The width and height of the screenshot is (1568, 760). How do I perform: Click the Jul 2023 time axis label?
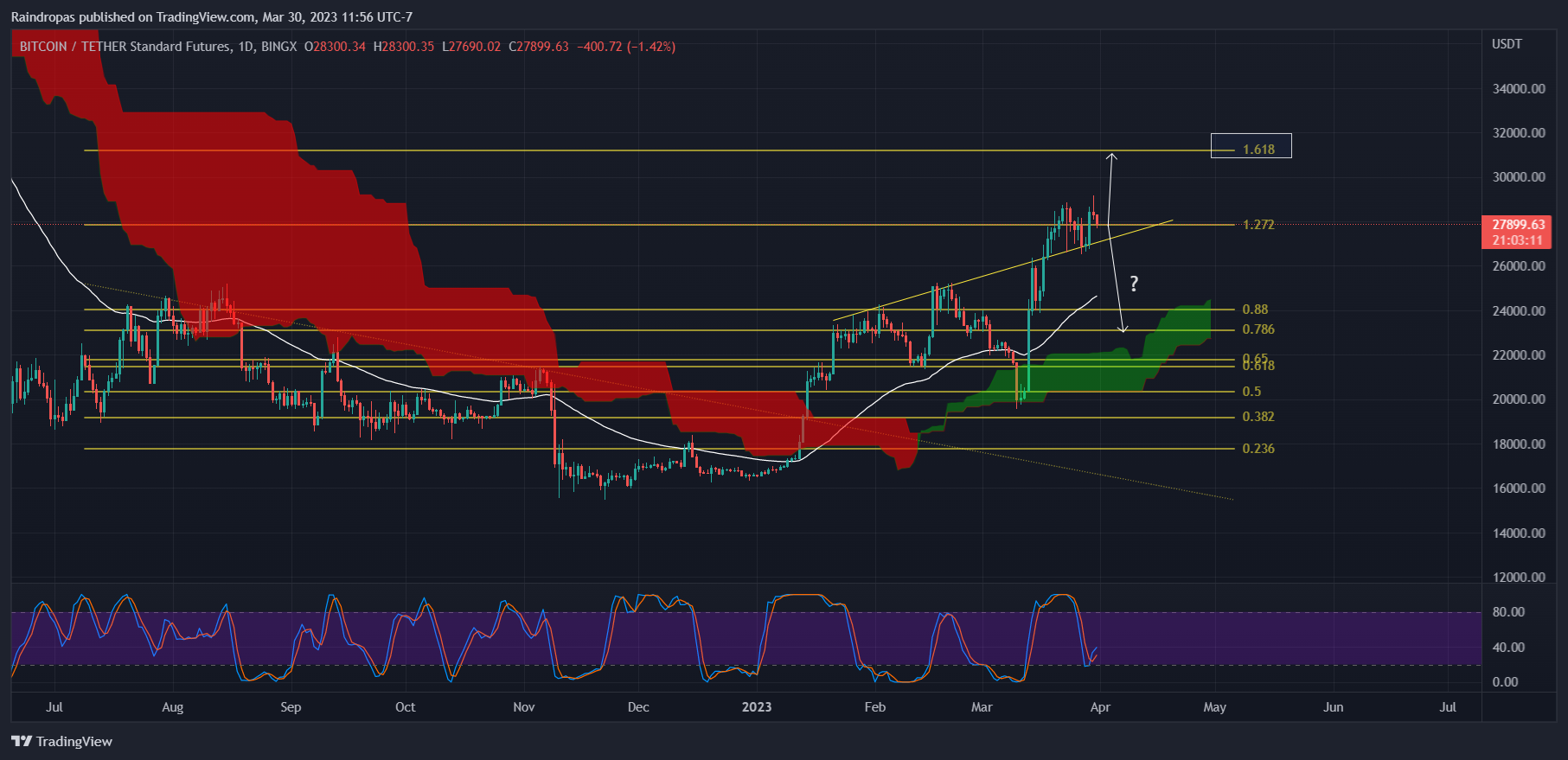coord(1448,707)
